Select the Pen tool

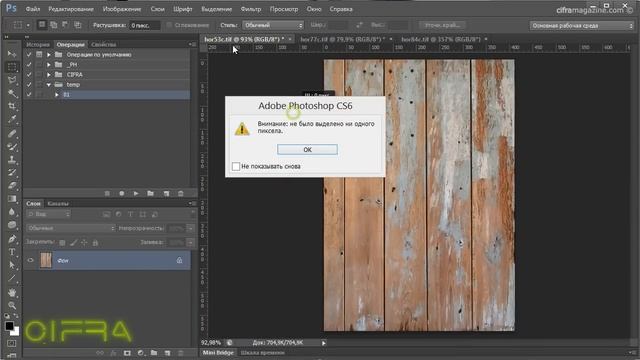click(12, 239)
